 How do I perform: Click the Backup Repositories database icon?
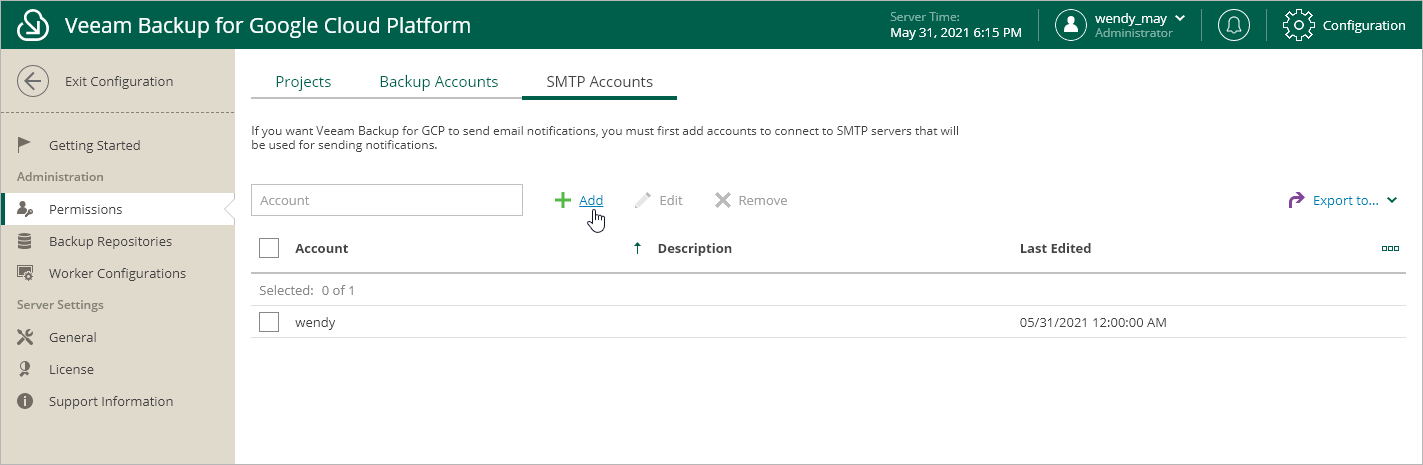point(25,241)
